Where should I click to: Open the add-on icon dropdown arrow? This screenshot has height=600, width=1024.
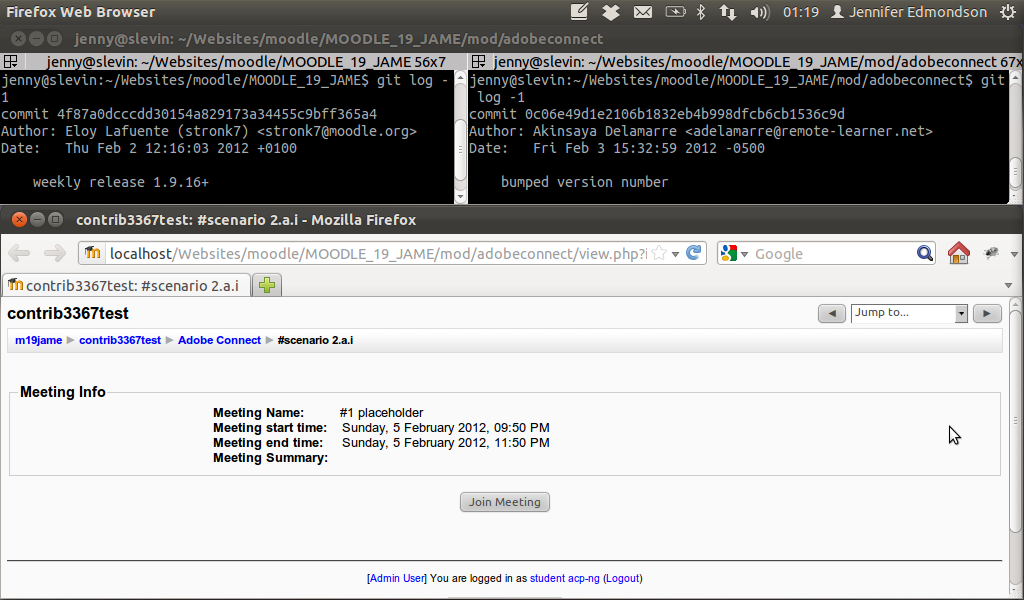1014,254
